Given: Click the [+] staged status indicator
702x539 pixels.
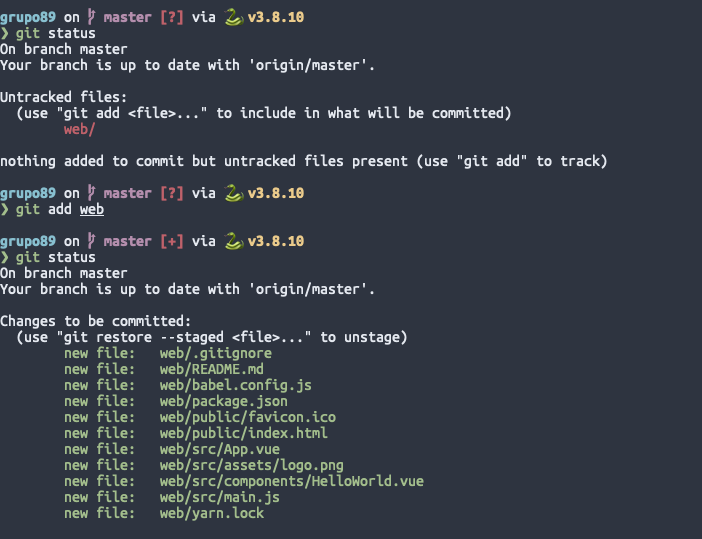Looking at the screenshot, I should (172, 241).
